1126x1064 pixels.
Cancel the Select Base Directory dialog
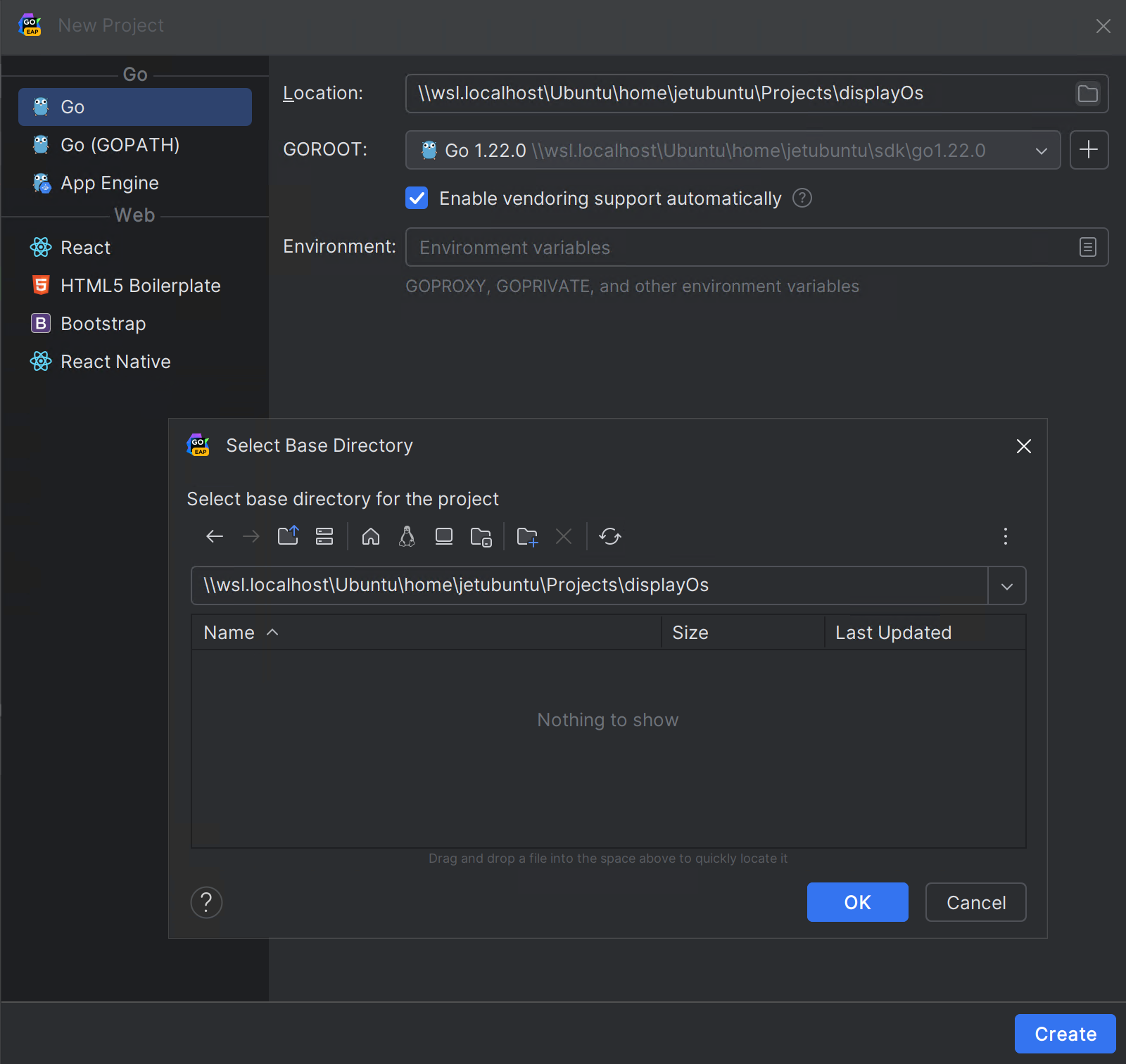point(975,902)
